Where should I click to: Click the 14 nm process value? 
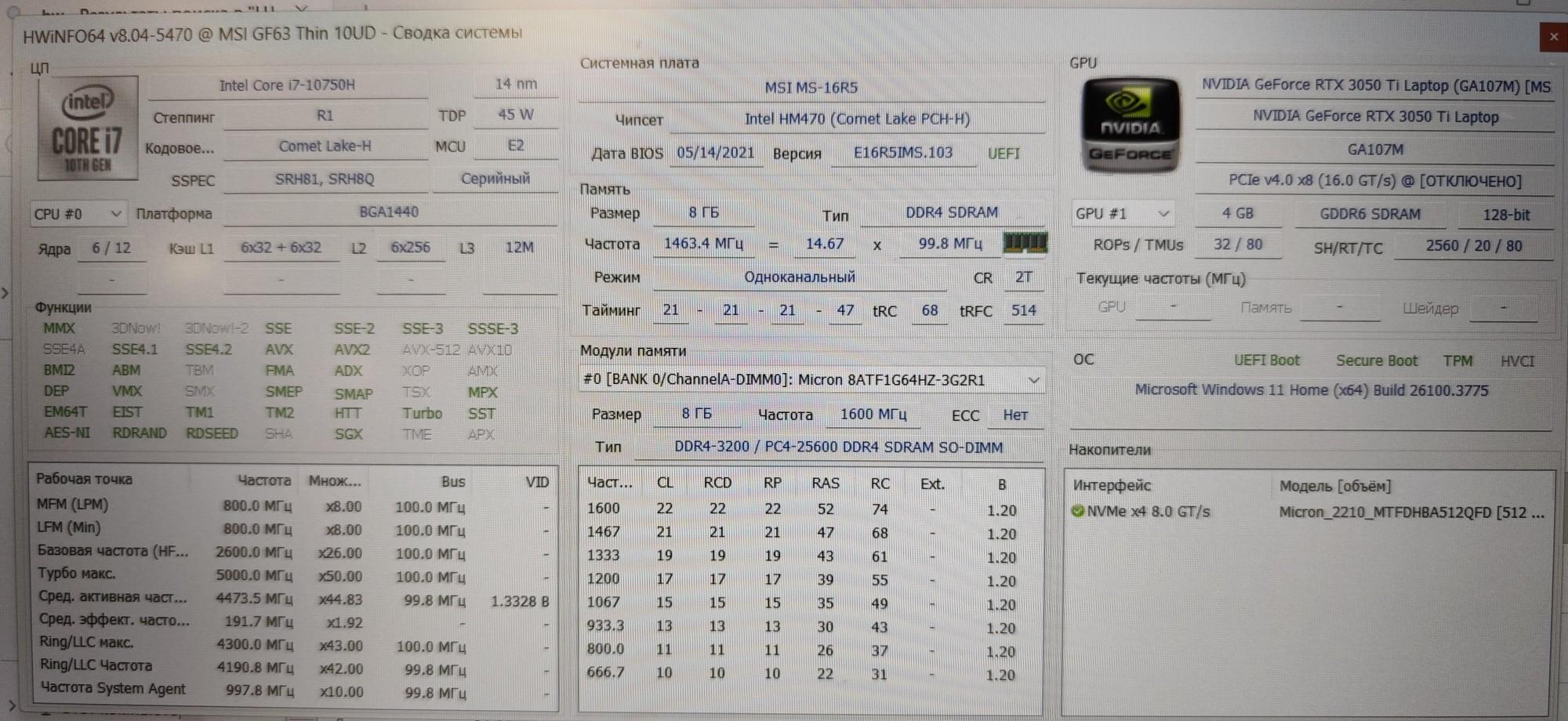tap(516, 84)
